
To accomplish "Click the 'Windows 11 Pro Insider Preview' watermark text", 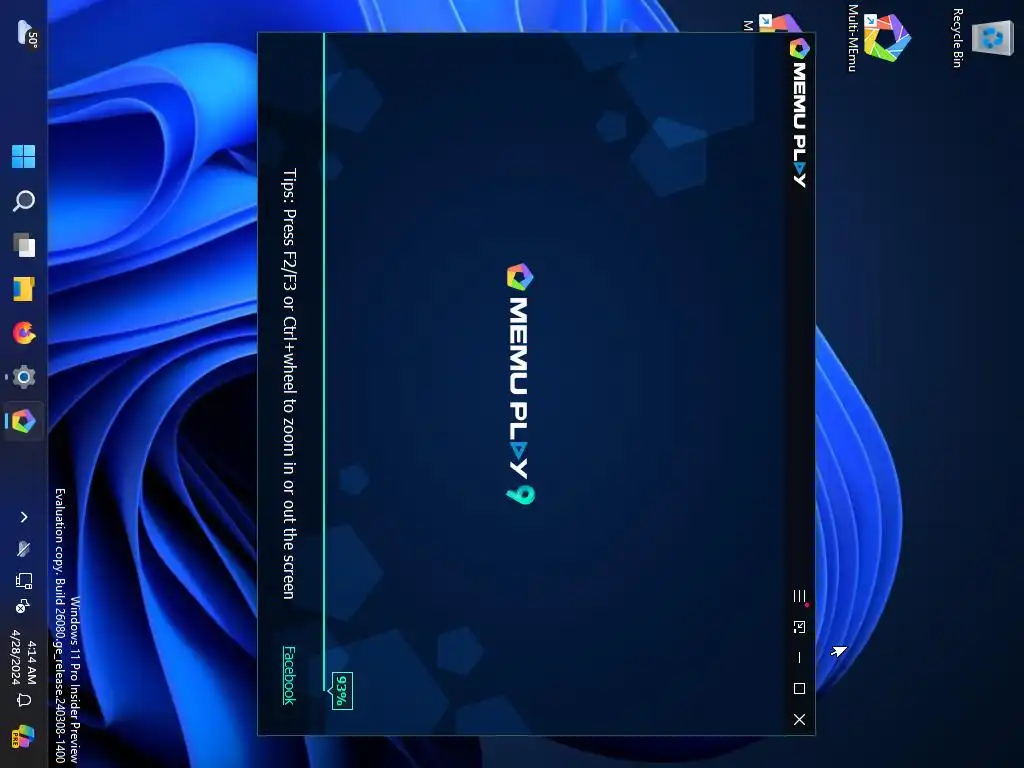I will [x=74, y=679].
